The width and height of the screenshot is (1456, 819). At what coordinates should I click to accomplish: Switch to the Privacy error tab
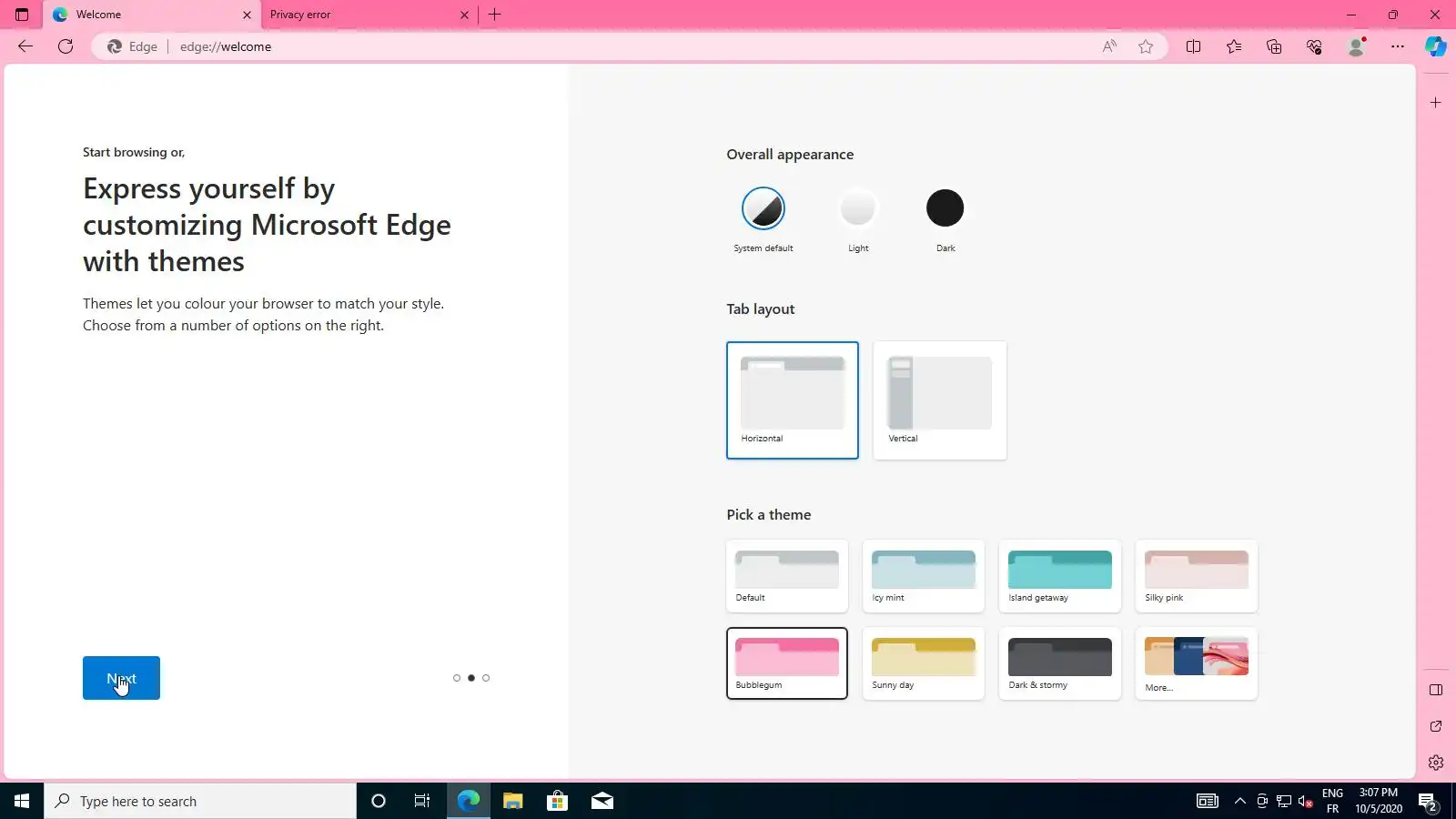369,15
